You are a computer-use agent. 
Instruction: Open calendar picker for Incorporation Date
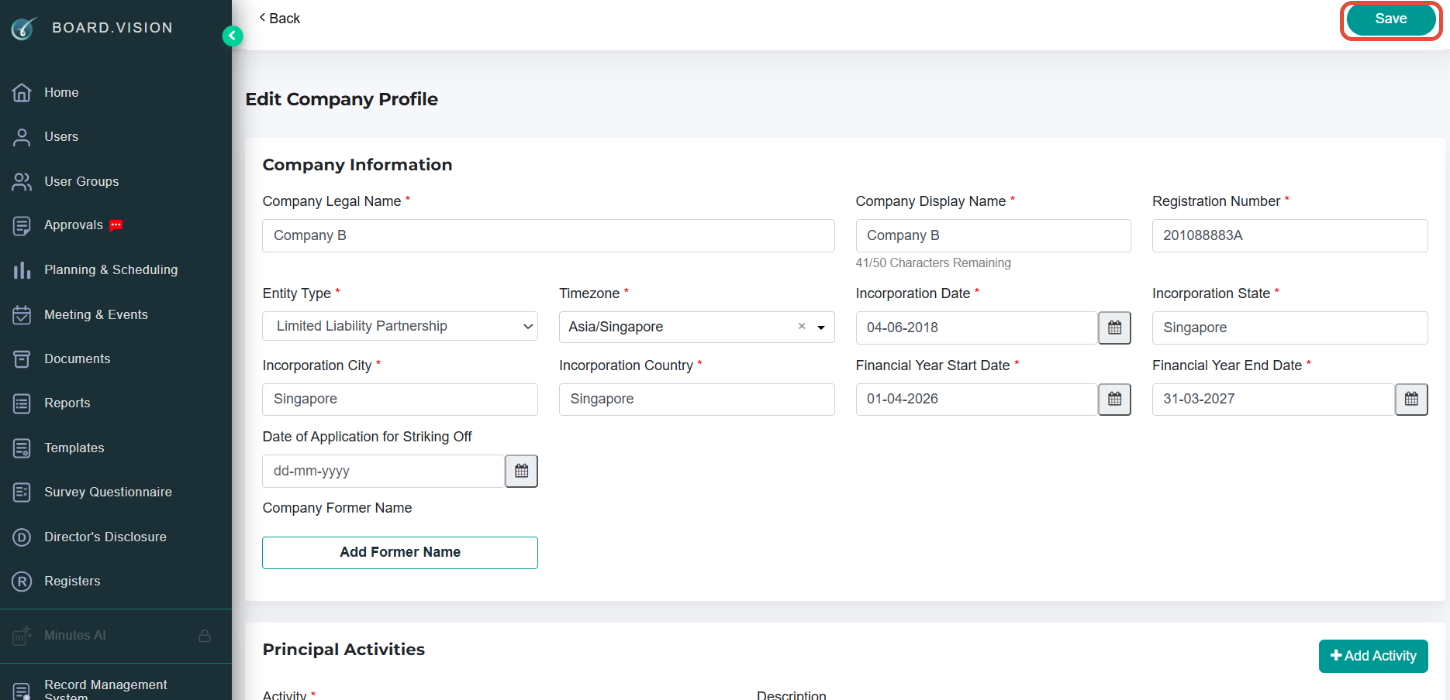point(1114,328)
